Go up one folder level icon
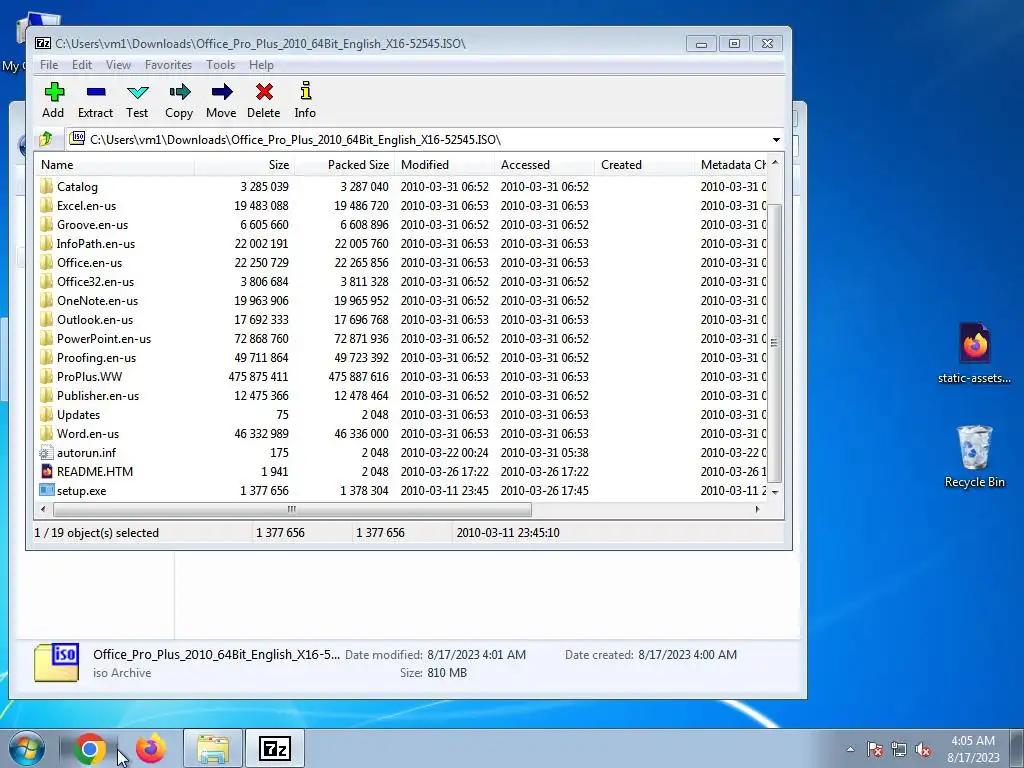The height and width of the screenshot is (768, 1024). point(46,139)
